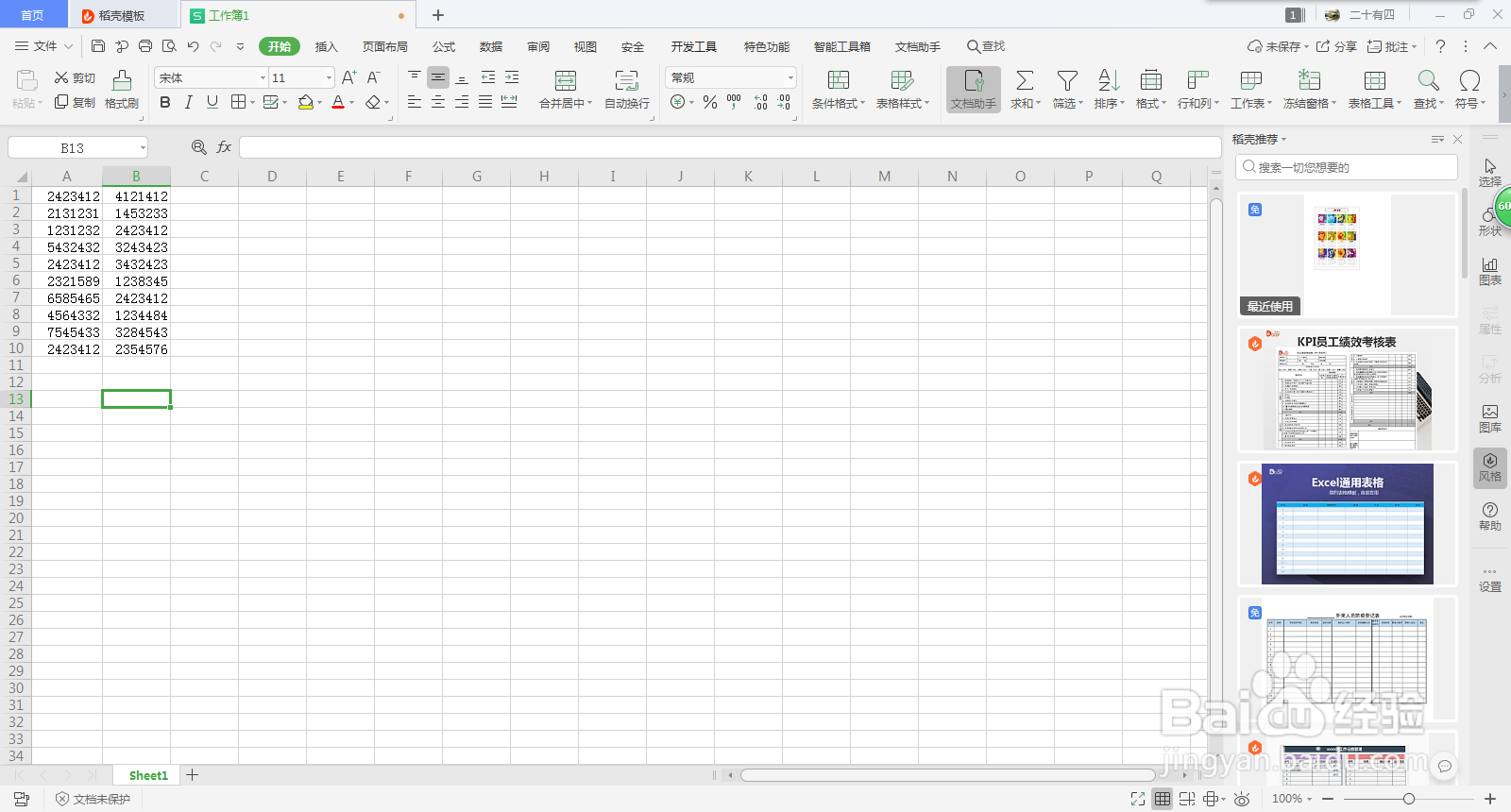Image resolution: width=1511 pixels, height=812 pixels.
Task: Click the Find (查找) magnifier icon in ribbon
Action: pos(1428,80)
